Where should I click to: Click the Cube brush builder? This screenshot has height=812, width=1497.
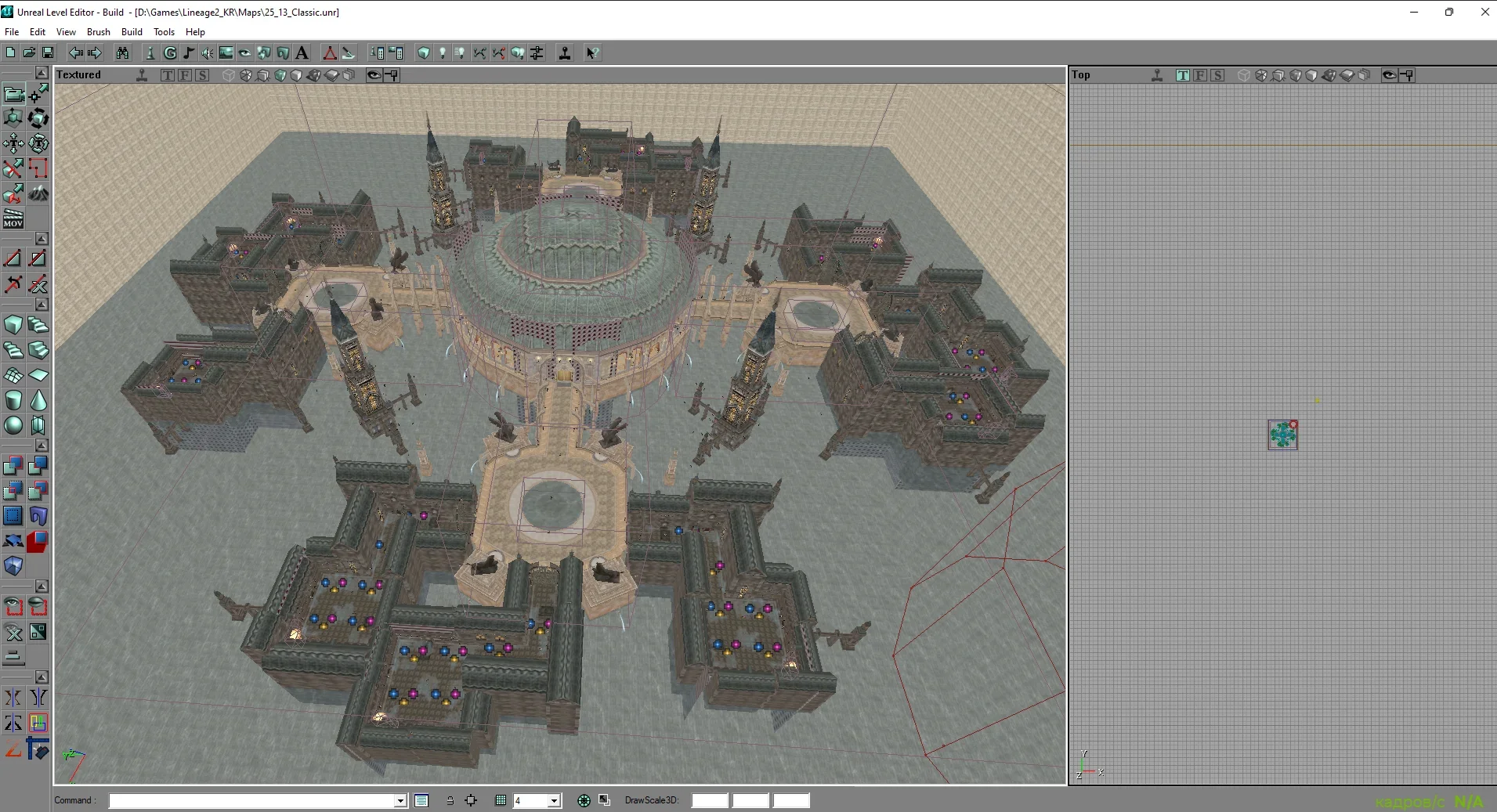coord(13,325)
